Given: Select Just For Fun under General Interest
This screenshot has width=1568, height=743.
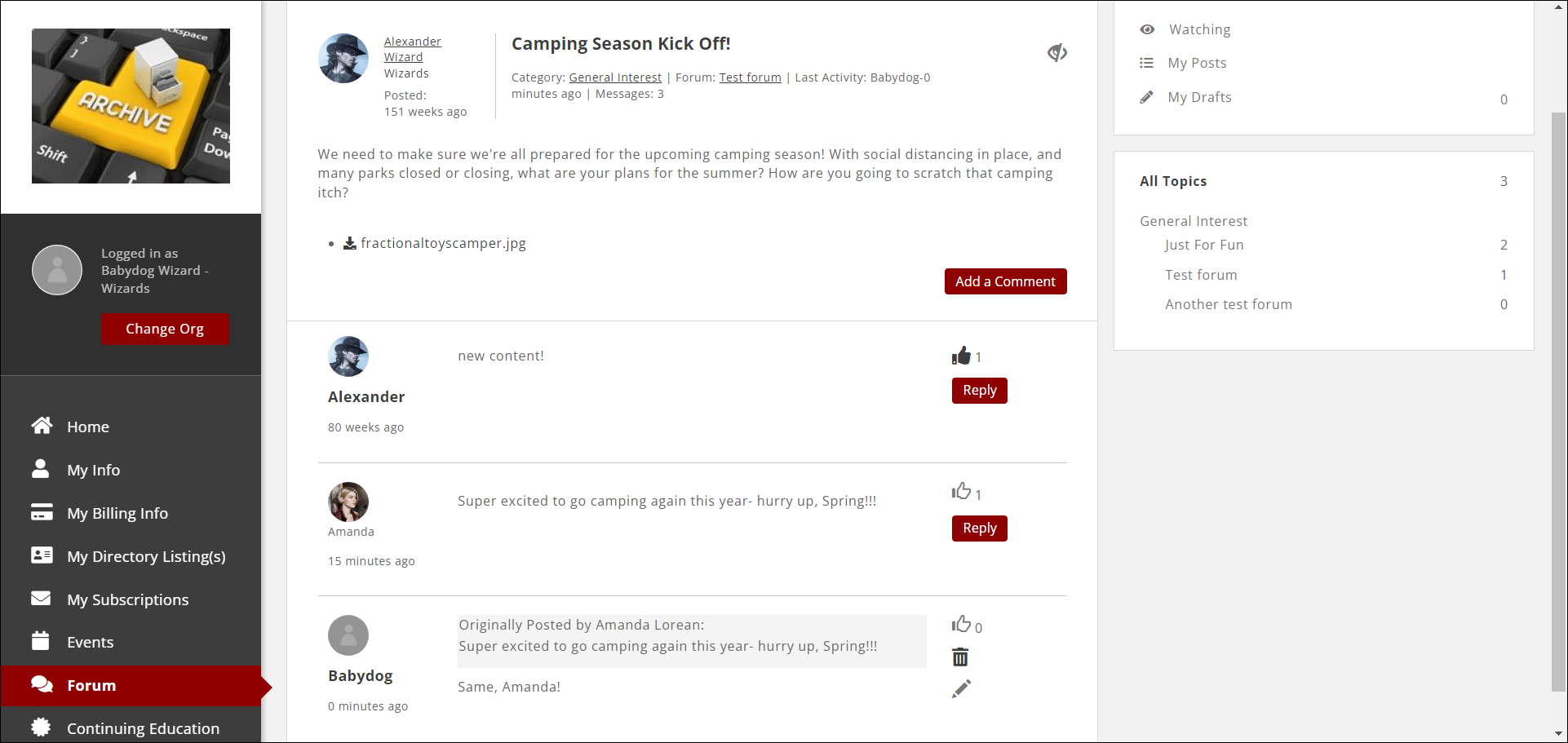Looking at the screenshot, I should [1204, 245].
